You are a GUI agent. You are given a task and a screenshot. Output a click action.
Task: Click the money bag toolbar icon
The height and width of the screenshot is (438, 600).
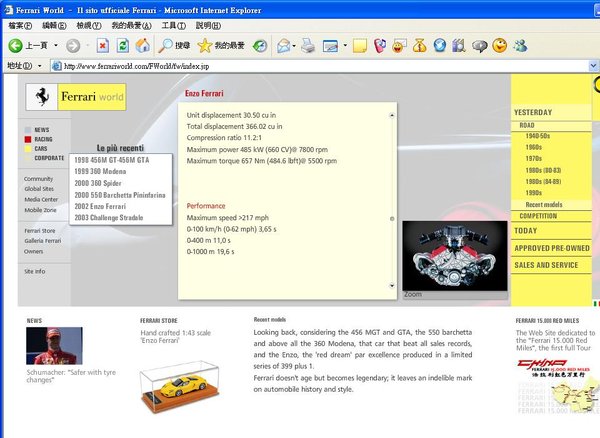point(419,46)
